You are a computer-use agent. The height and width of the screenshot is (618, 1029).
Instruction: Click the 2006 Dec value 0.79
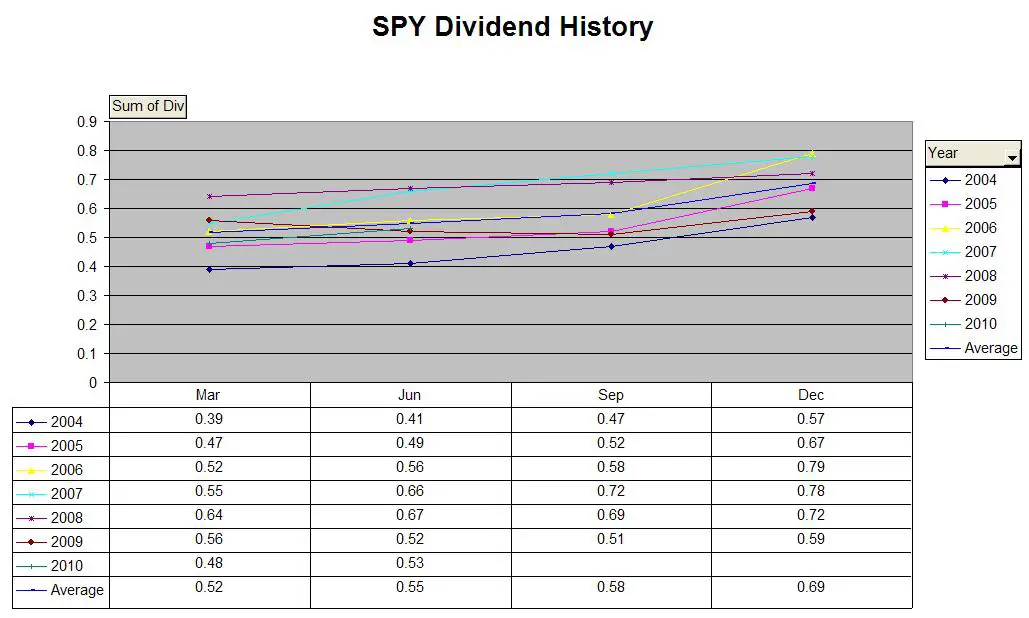tap(811, 467)
